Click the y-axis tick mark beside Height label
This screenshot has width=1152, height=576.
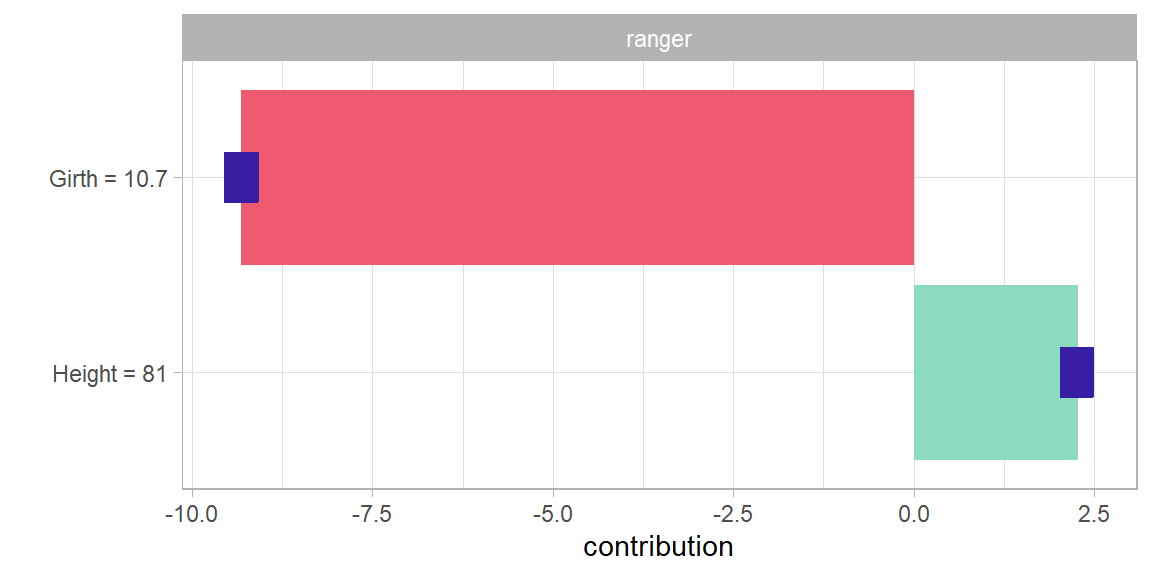[178, 373]
